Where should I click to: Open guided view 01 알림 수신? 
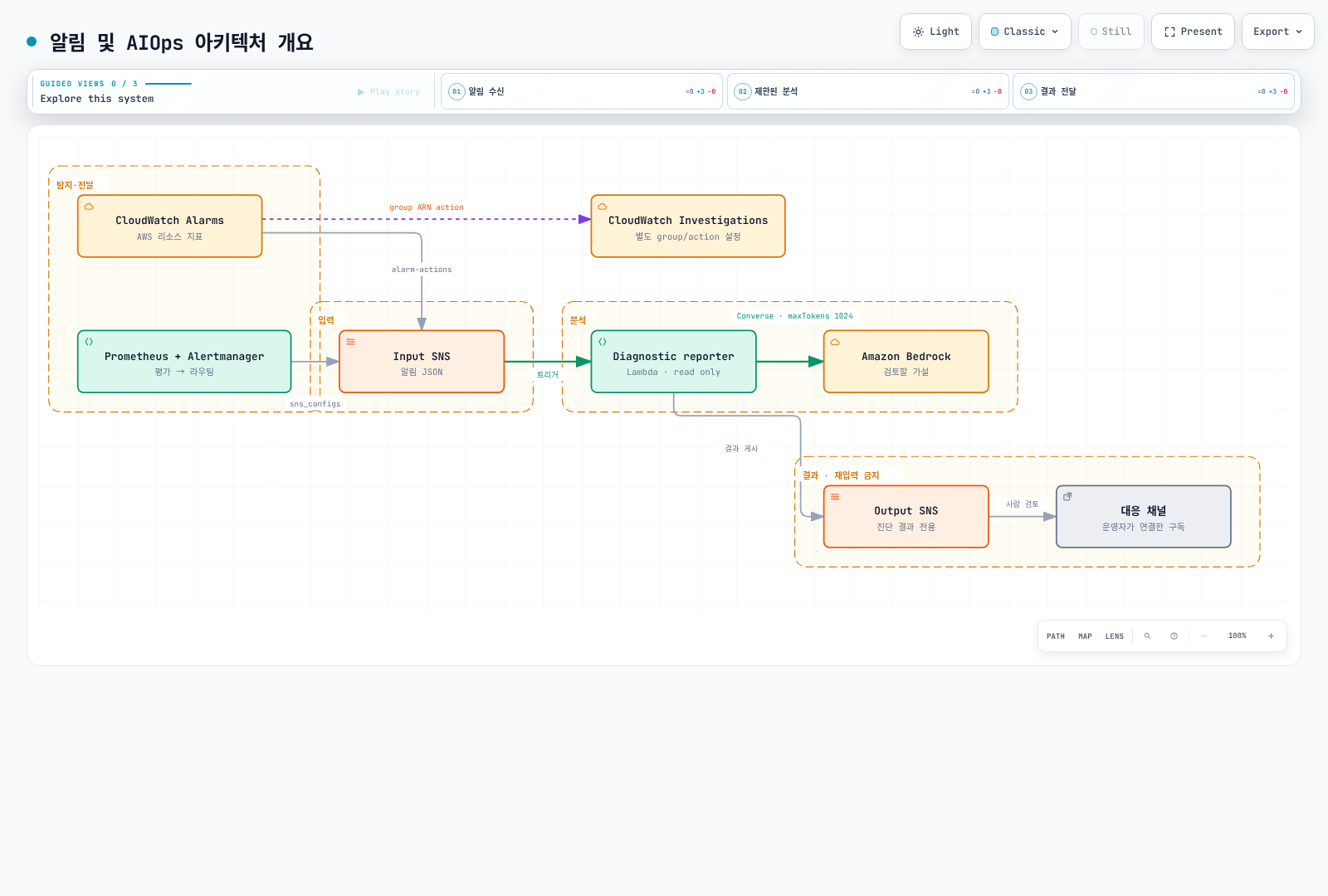[x=582, y=91]
